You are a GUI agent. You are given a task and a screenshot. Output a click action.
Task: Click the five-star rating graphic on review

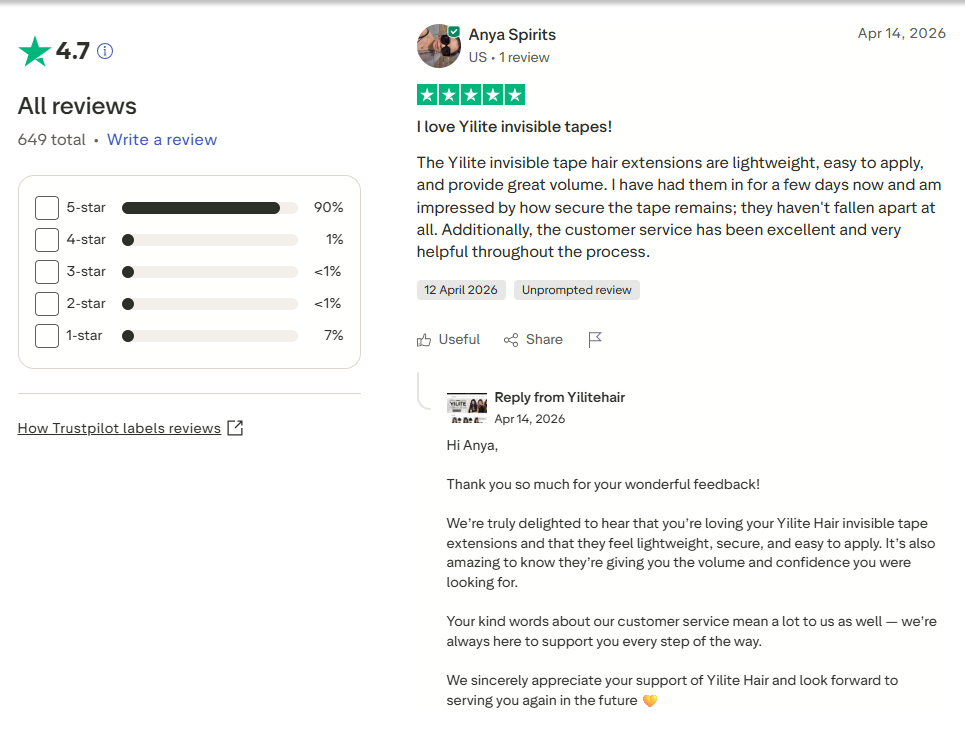point(471,95)
